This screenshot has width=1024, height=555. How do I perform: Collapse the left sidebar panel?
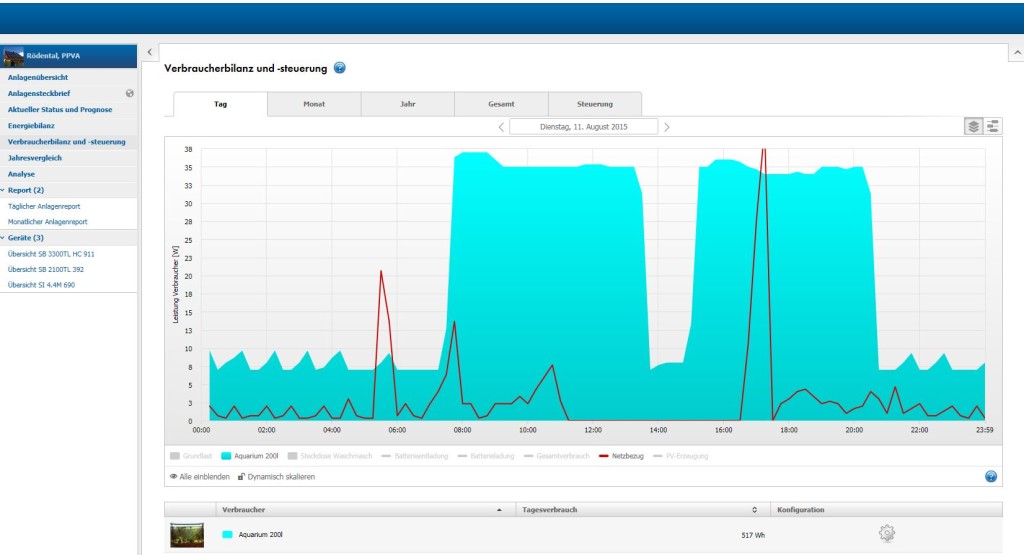point(149,51)
